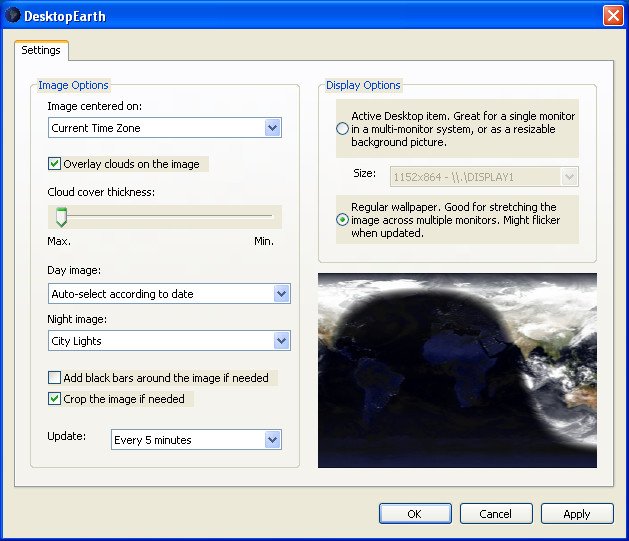
Task: Click the Cancel button
Action: click(x=496, y=514)
